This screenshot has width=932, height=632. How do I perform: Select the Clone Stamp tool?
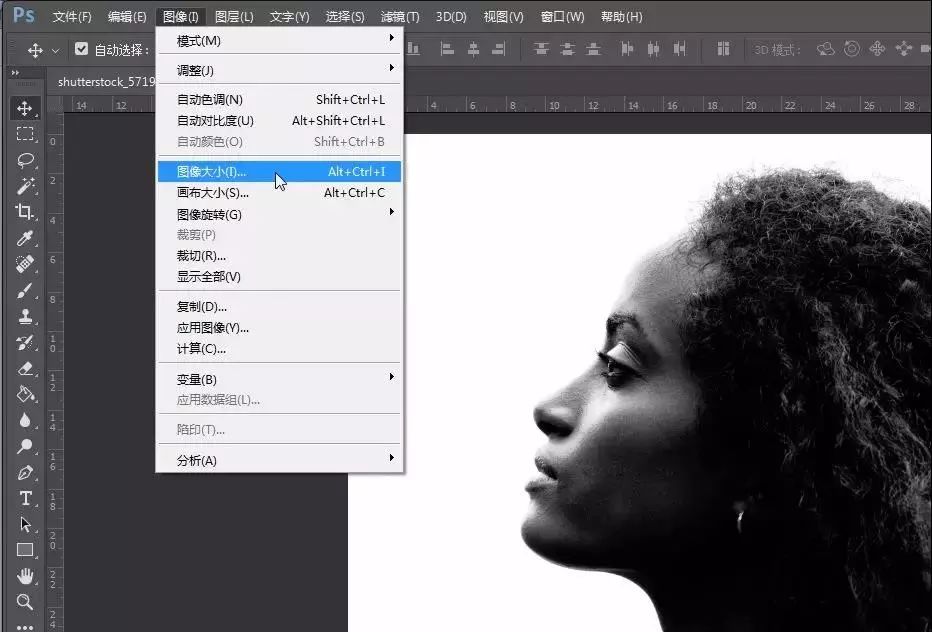(x=25, y=316)
